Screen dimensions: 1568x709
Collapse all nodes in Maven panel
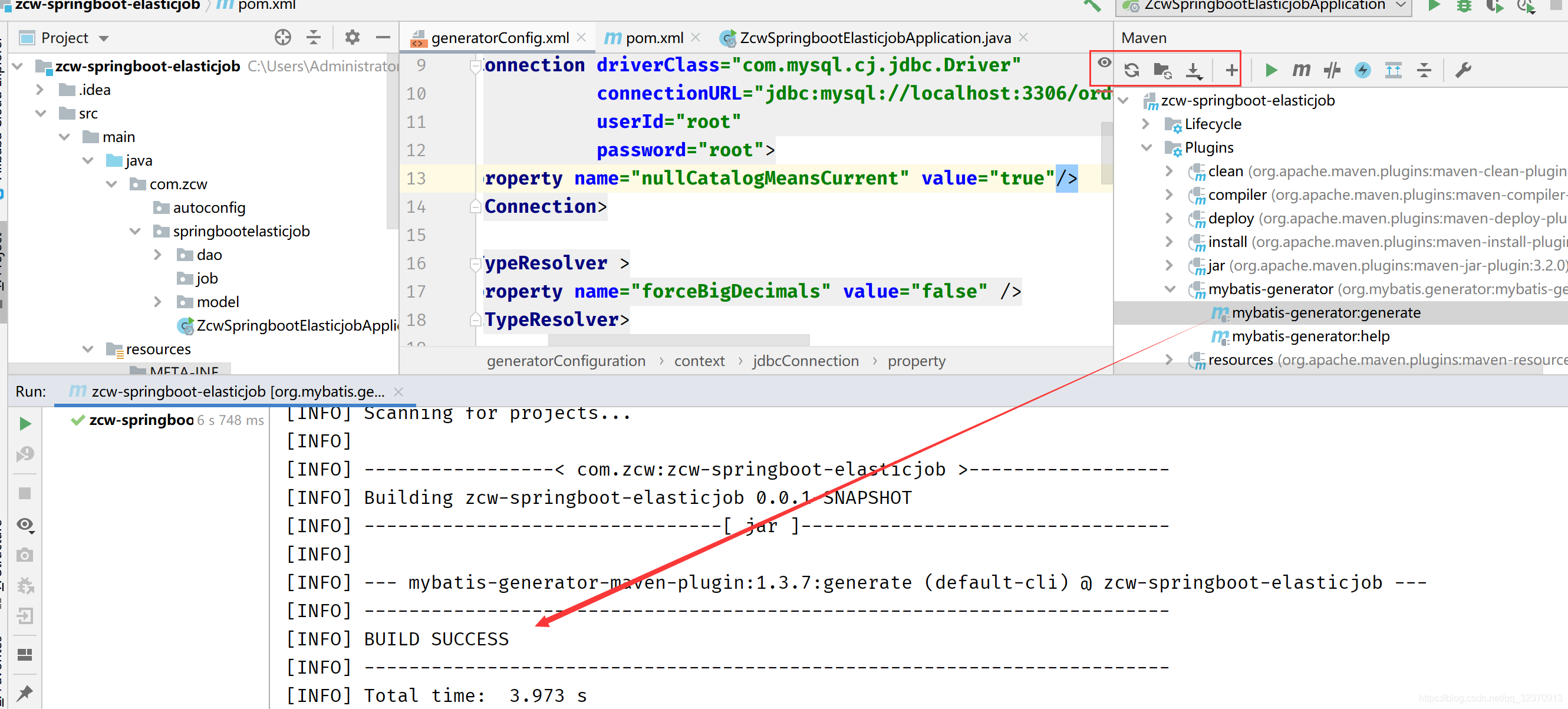1424,71
